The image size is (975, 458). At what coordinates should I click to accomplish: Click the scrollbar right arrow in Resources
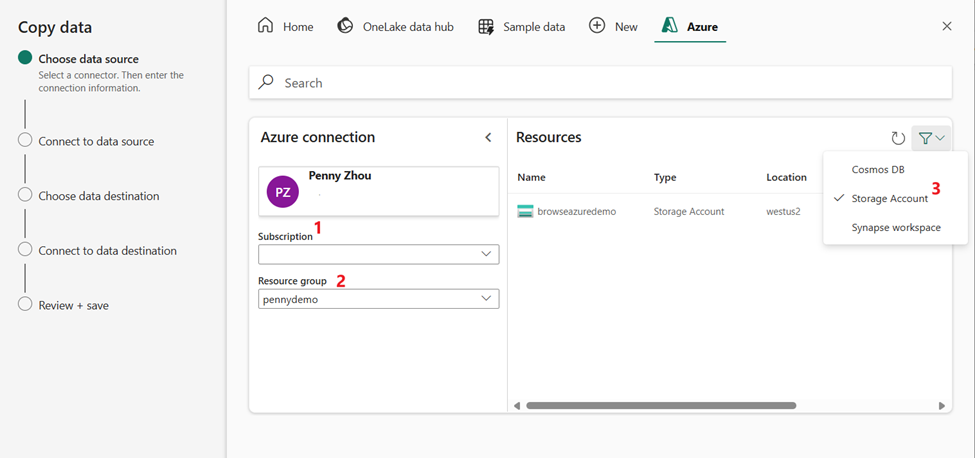pos(941,406)
